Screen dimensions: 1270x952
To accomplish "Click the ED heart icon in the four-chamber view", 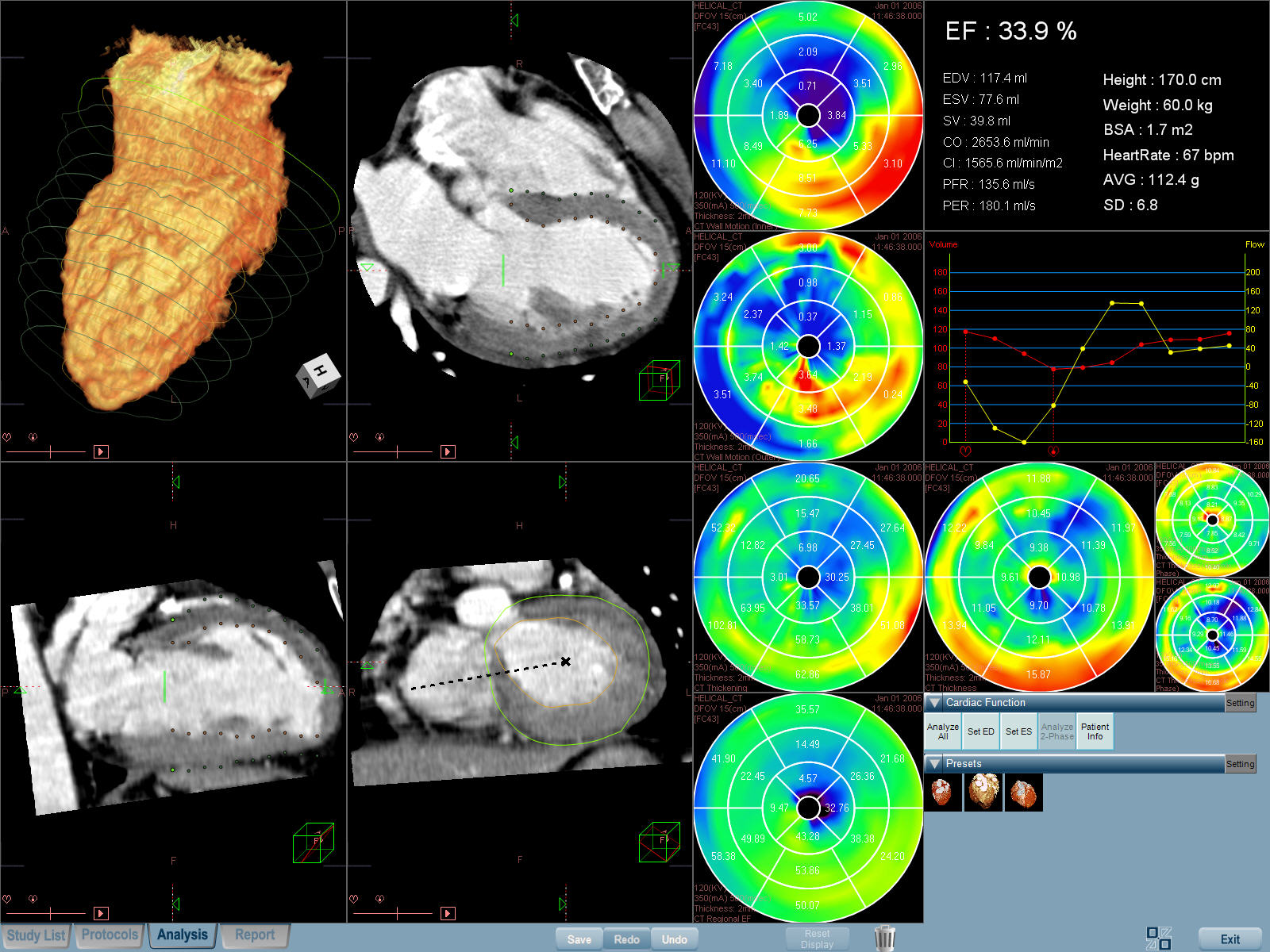I will (x=354, y=437).
